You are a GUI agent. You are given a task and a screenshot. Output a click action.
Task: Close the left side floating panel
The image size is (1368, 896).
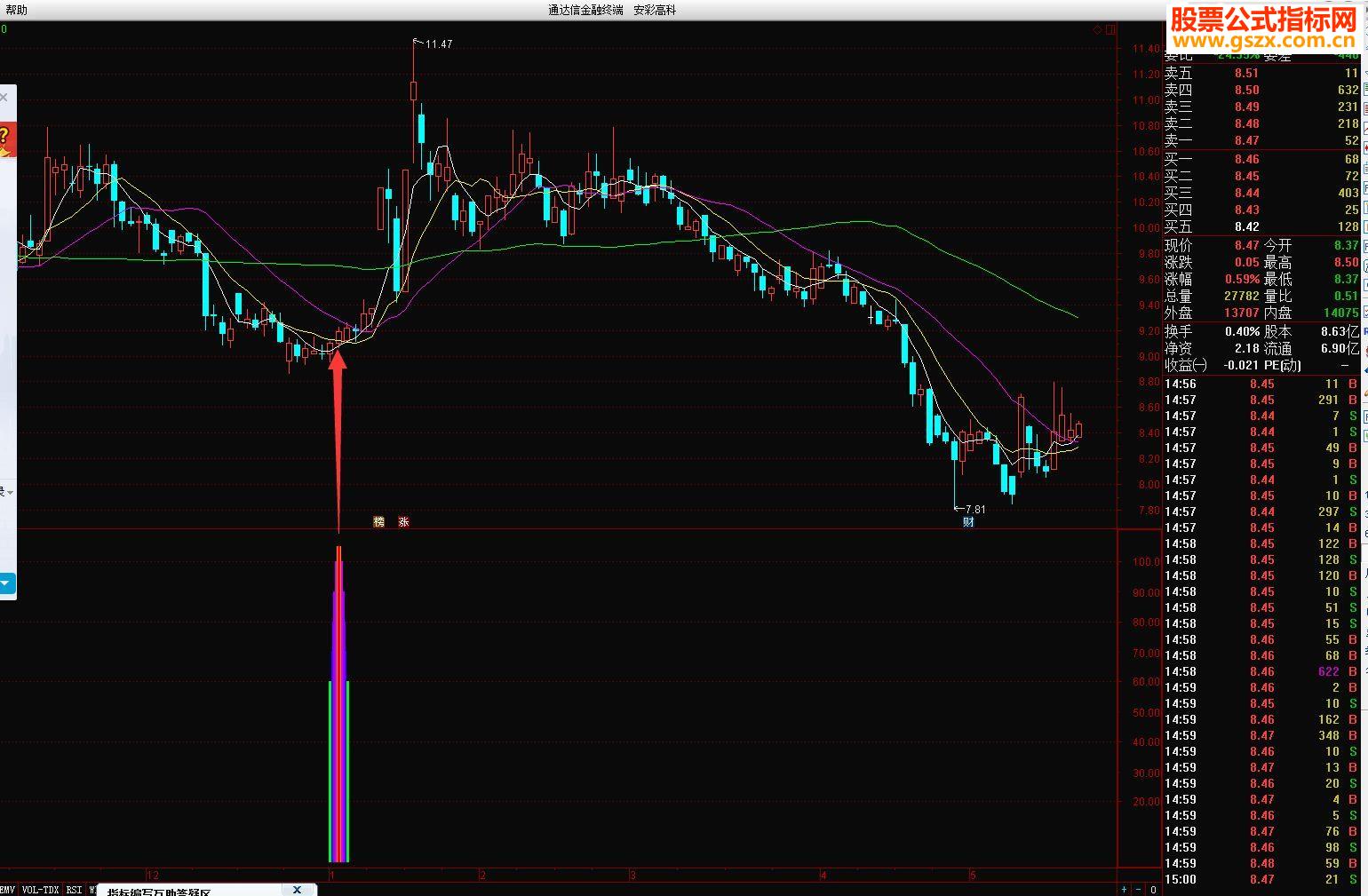[x=4, y=98]
